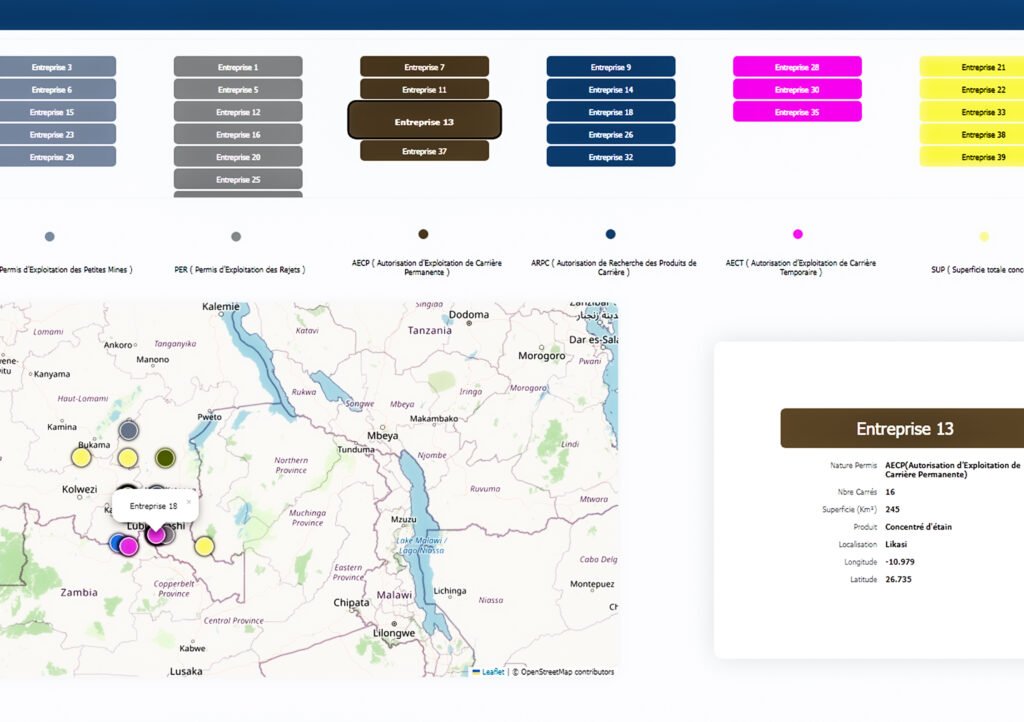Select Entreprise 32
This screenshot has width=1024, height=722.
click(611, 157)
